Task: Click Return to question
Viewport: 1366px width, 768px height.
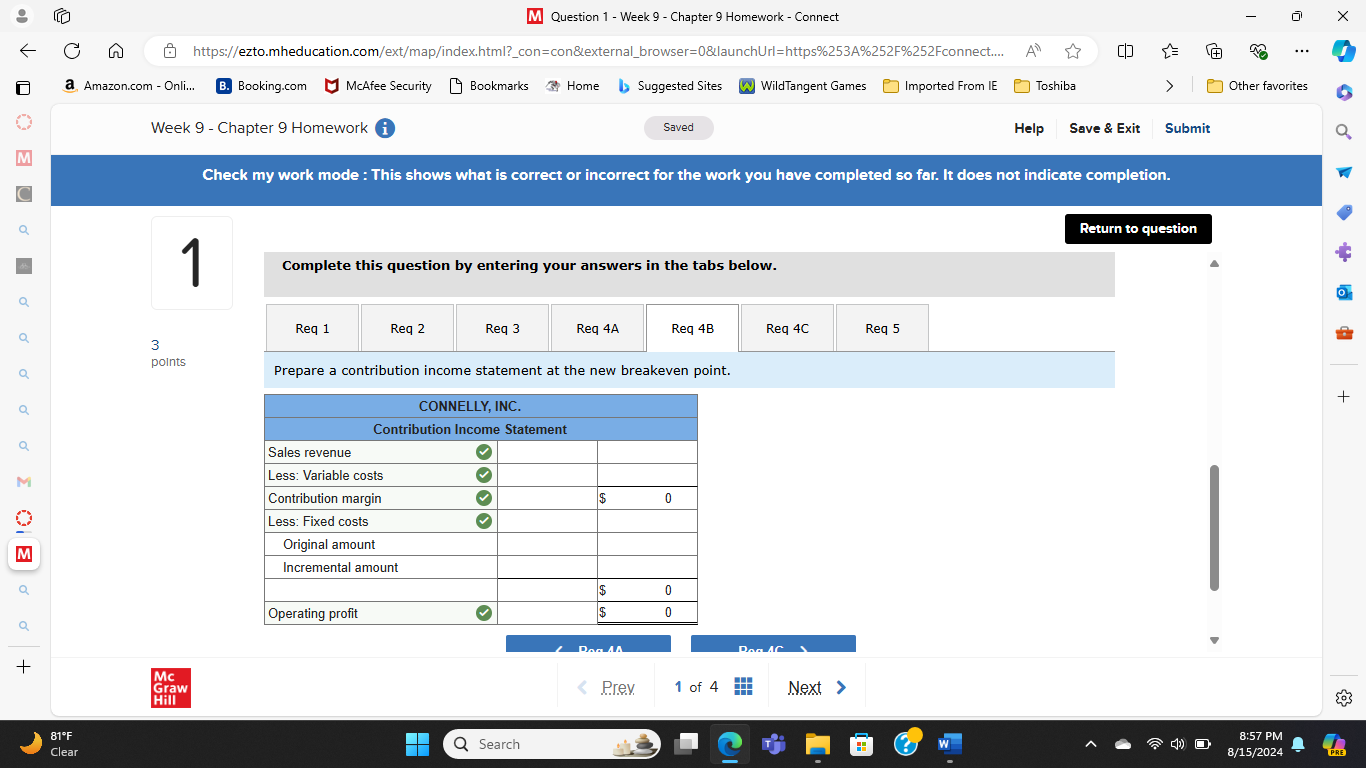Action: [x=1138, y=229]
